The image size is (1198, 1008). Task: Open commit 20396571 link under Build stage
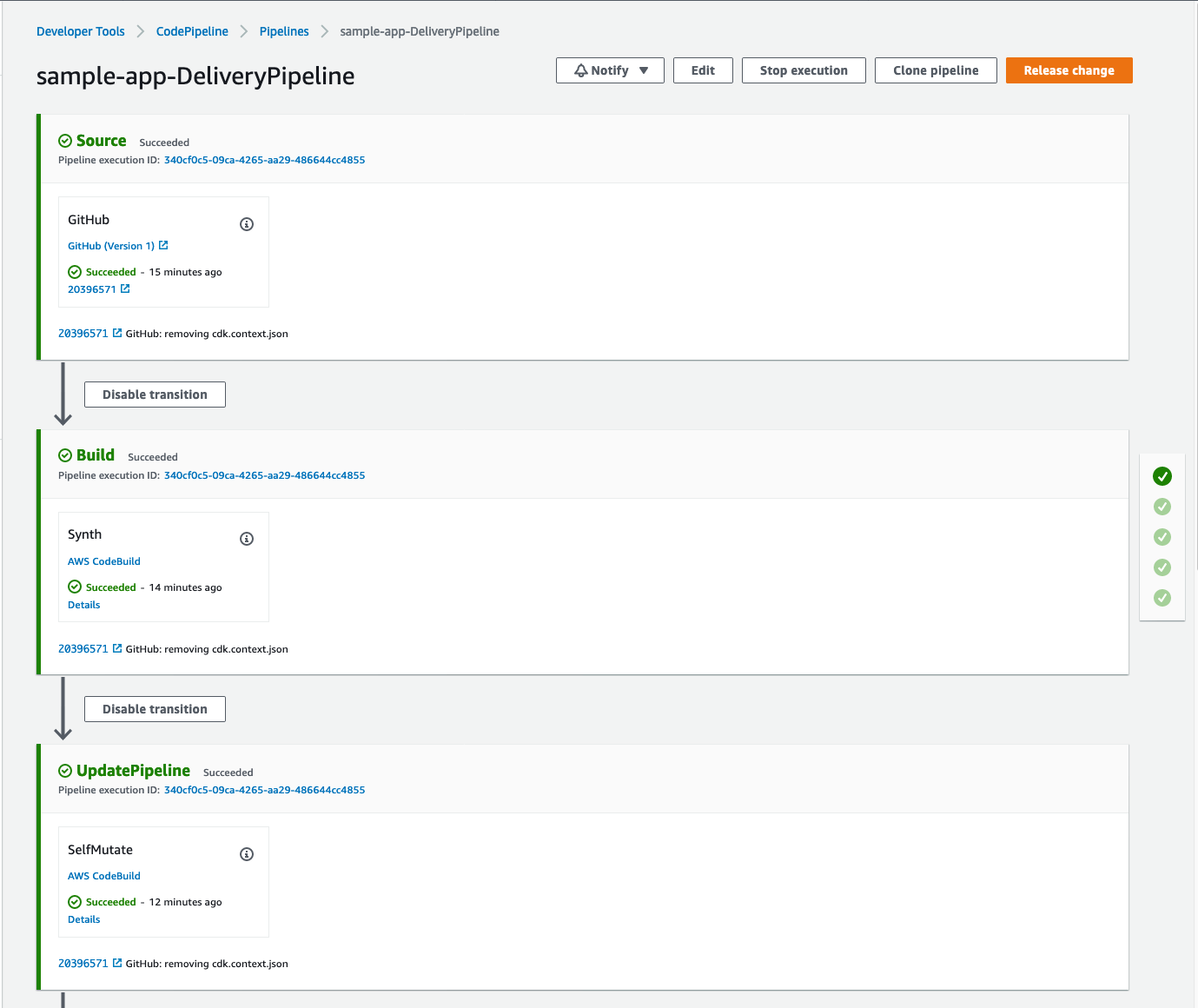point(83,649)
